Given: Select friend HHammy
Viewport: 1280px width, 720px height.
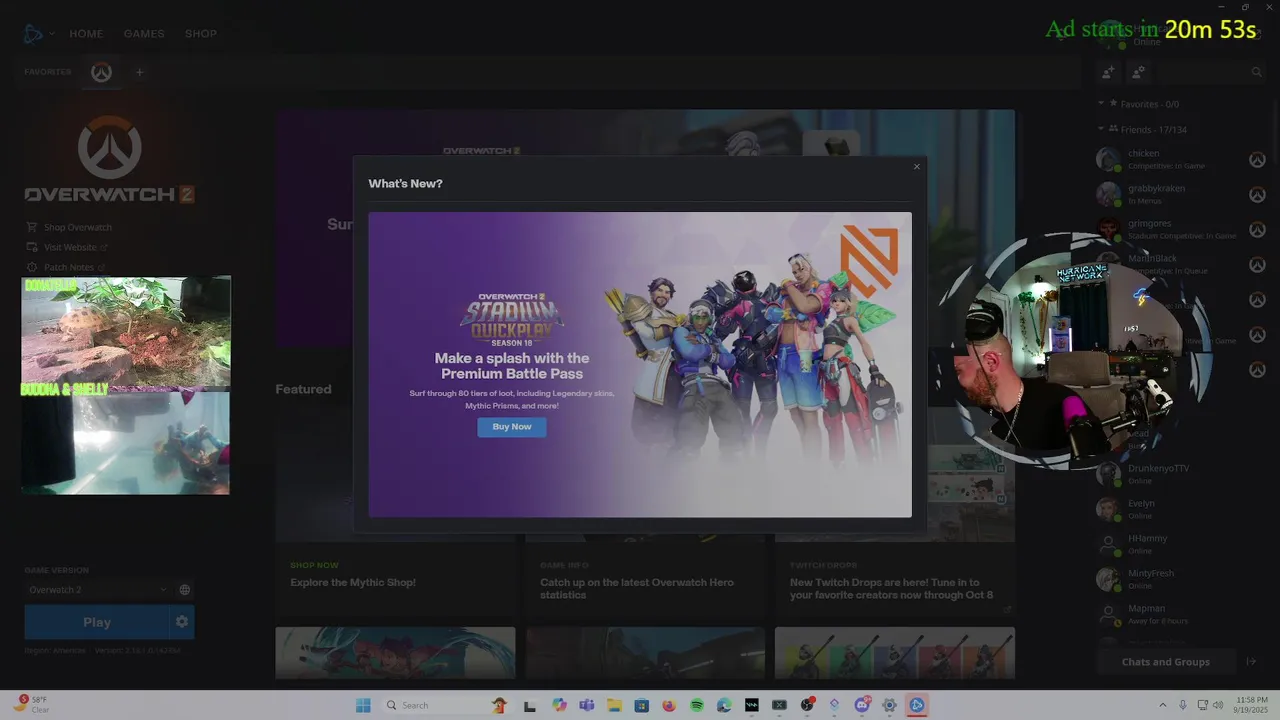Looking at the screenshot, I should [x=1181, y=544].
